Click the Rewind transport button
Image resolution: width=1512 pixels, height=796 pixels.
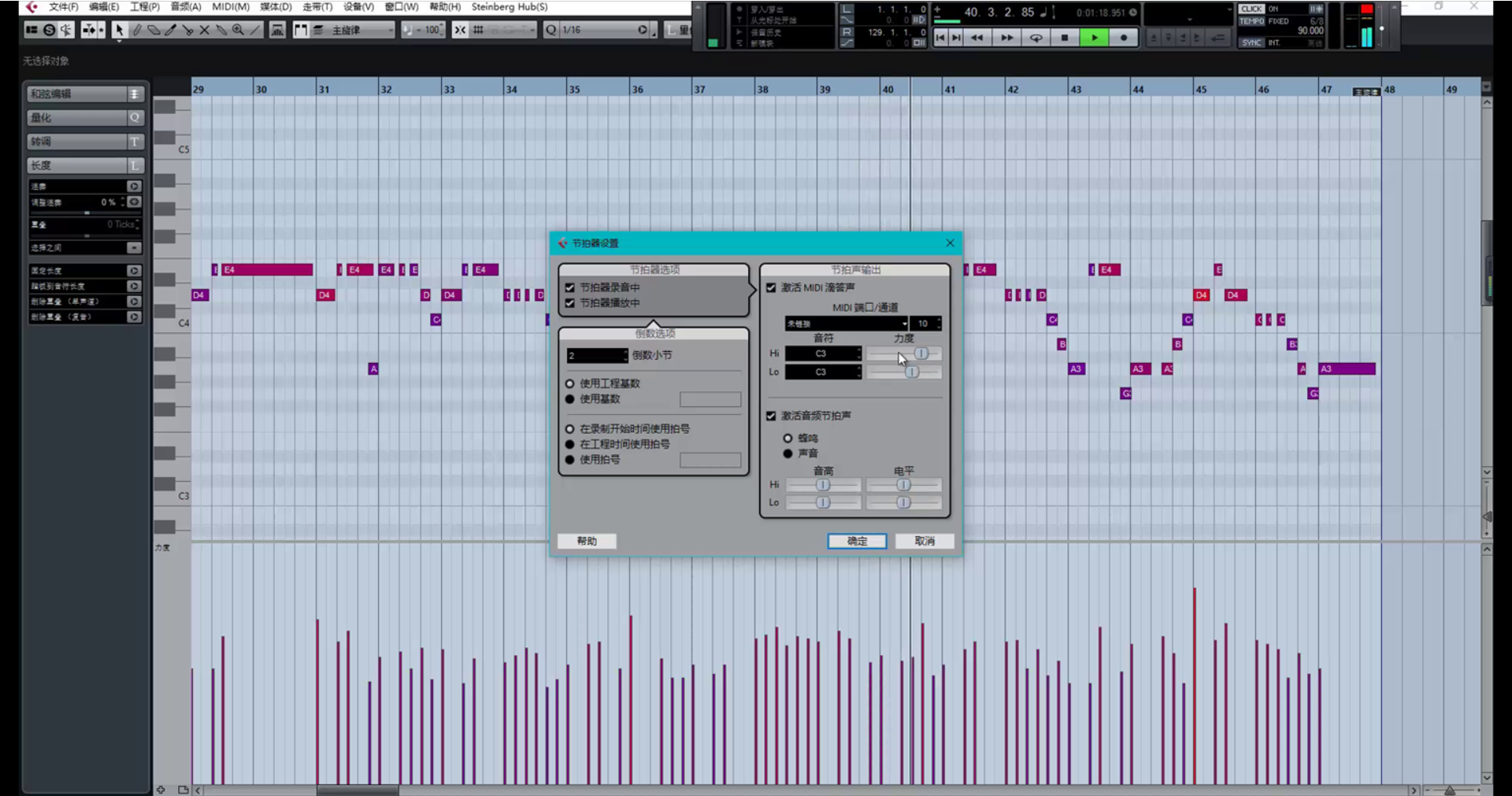[x=976, y=37]
